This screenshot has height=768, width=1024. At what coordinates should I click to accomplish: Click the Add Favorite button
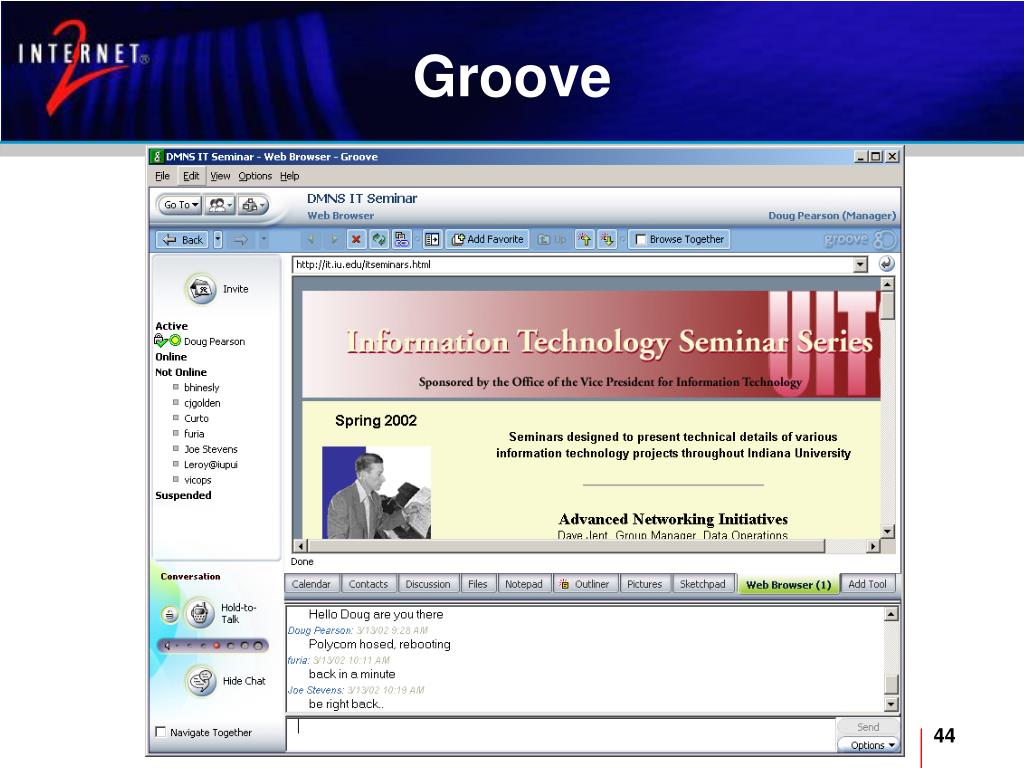[488, 240]
